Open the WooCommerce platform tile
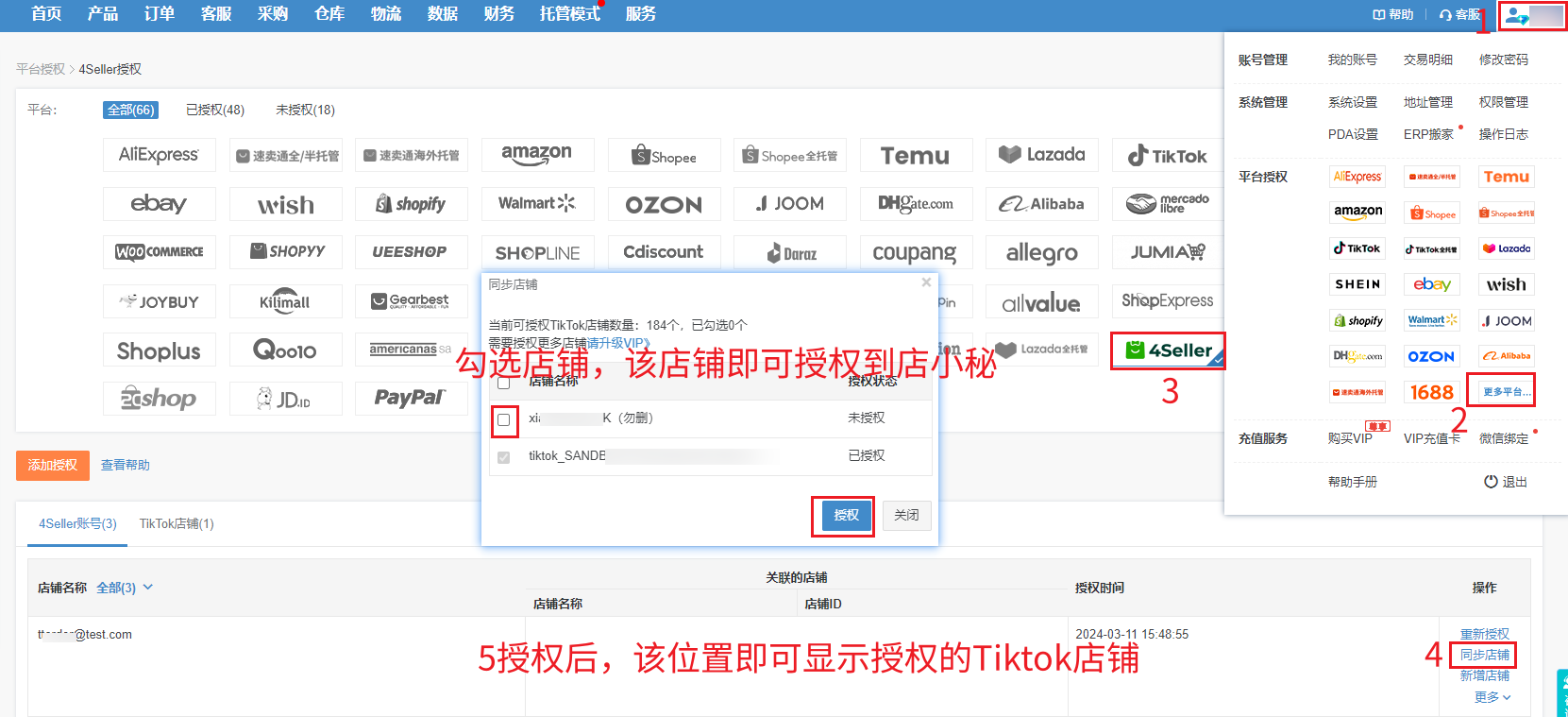The width and height of the screenshot is (1568, 717). tap(159, 252)
